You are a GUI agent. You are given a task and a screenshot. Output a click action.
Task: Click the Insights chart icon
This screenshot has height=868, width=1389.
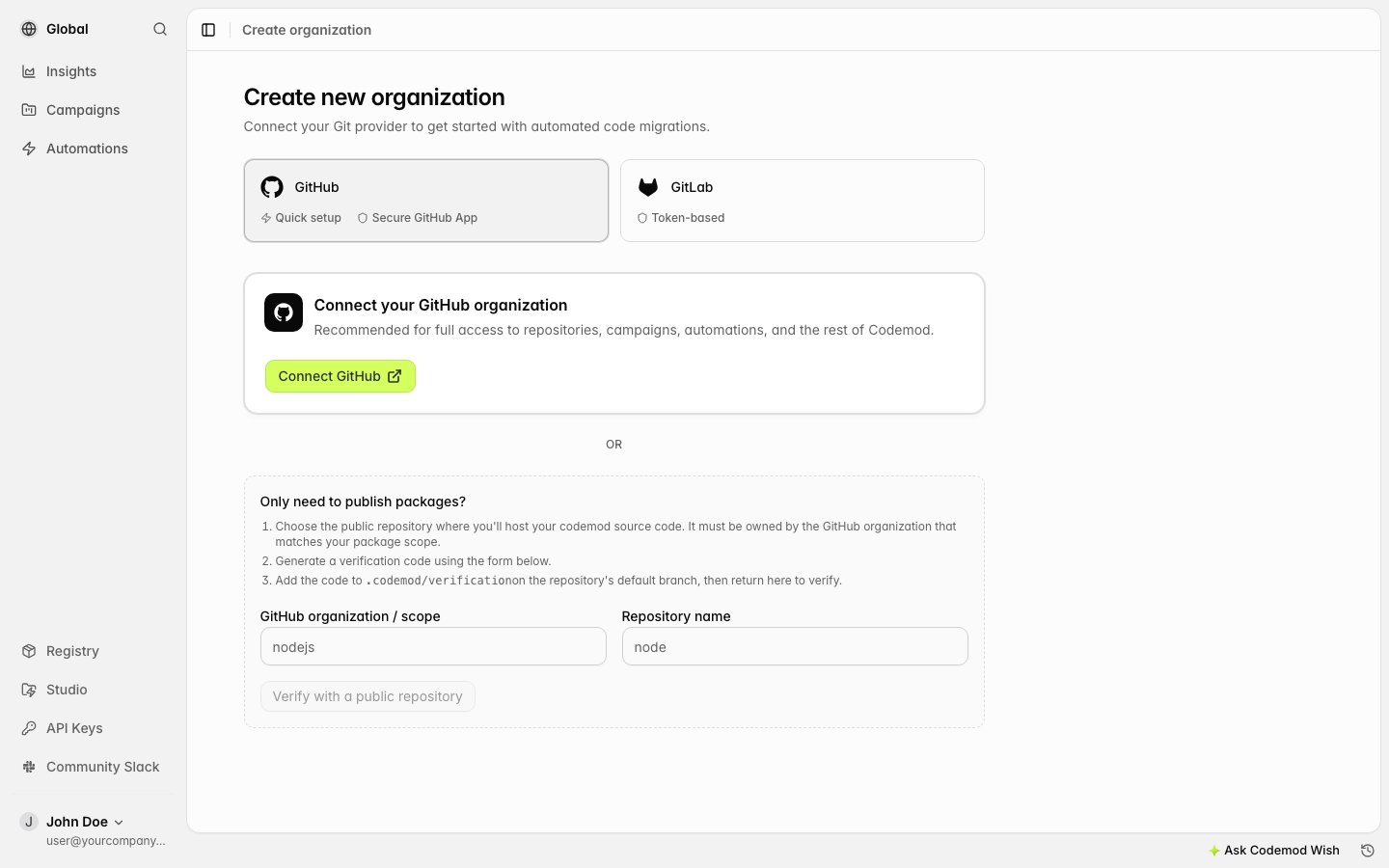click(x=29, y=71)
